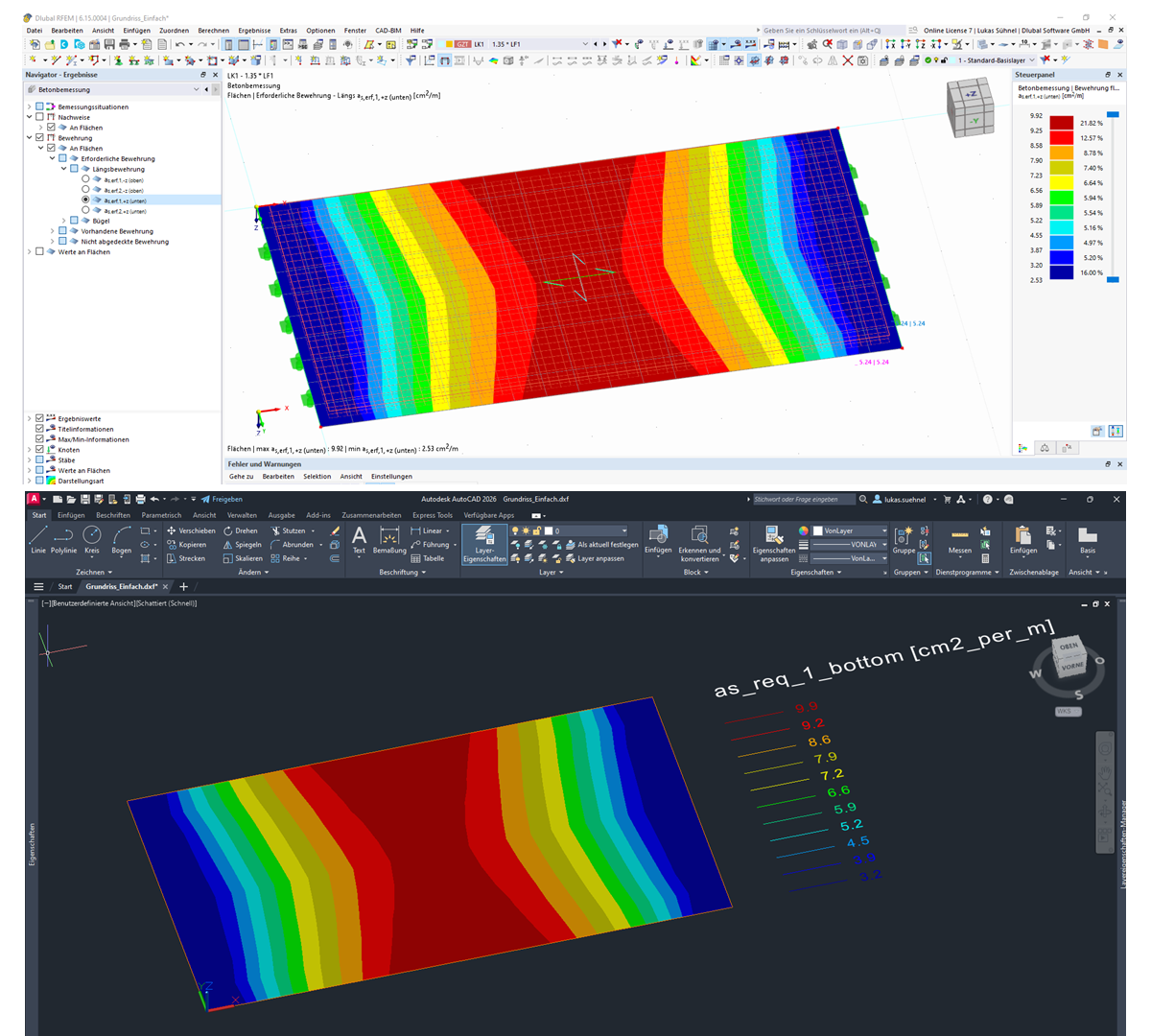Click the new drawing plus tab in AutoCAD

183,586
